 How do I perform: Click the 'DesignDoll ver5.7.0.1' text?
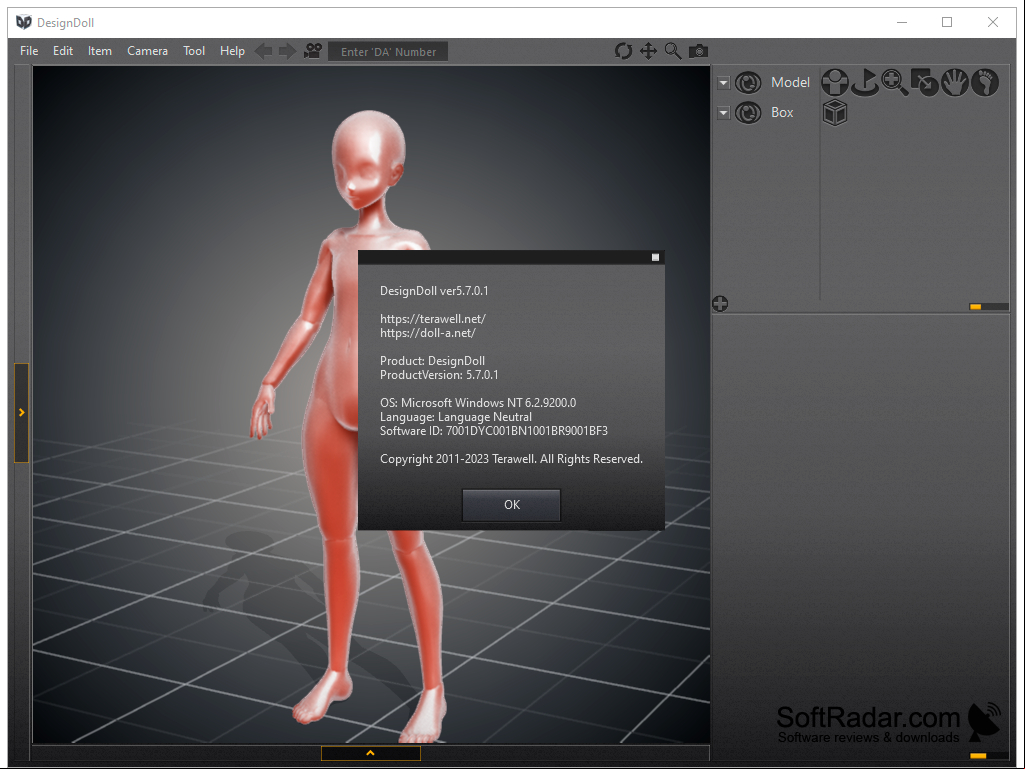(434, 291)
